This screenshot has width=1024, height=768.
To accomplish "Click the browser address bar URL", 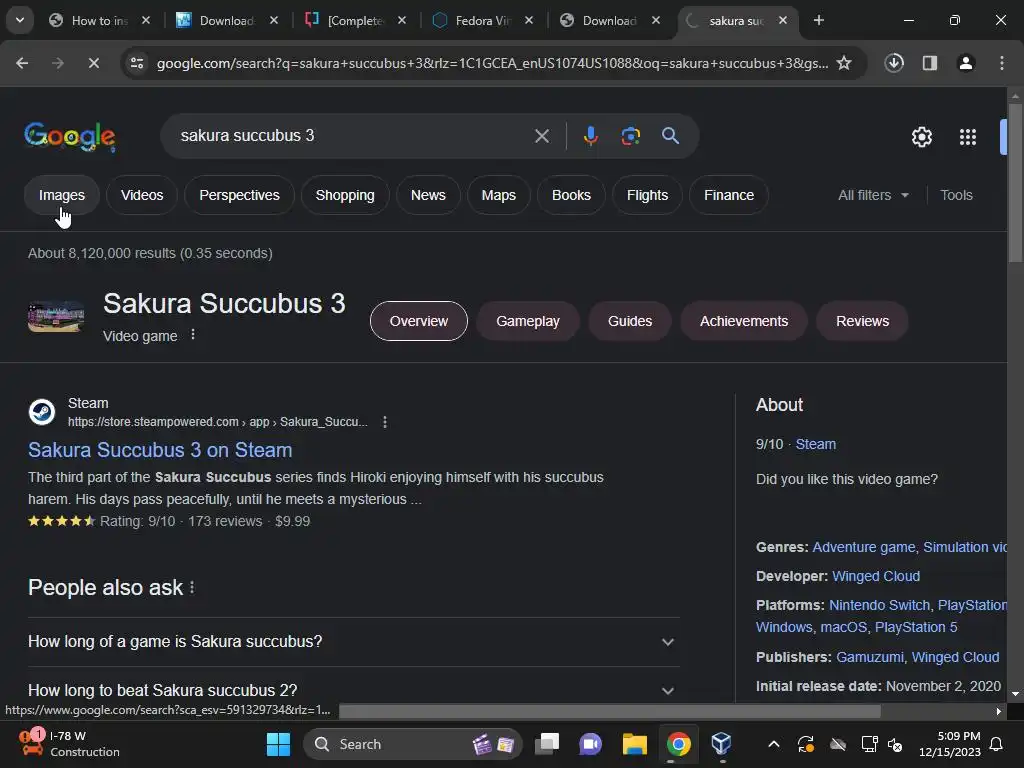I will [492, 63].
